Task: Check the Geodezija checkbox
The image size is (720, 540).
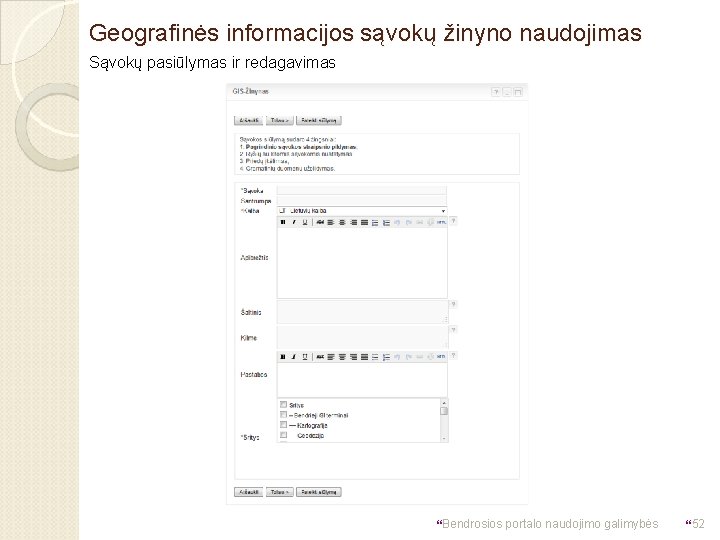Action: [283, 435]
